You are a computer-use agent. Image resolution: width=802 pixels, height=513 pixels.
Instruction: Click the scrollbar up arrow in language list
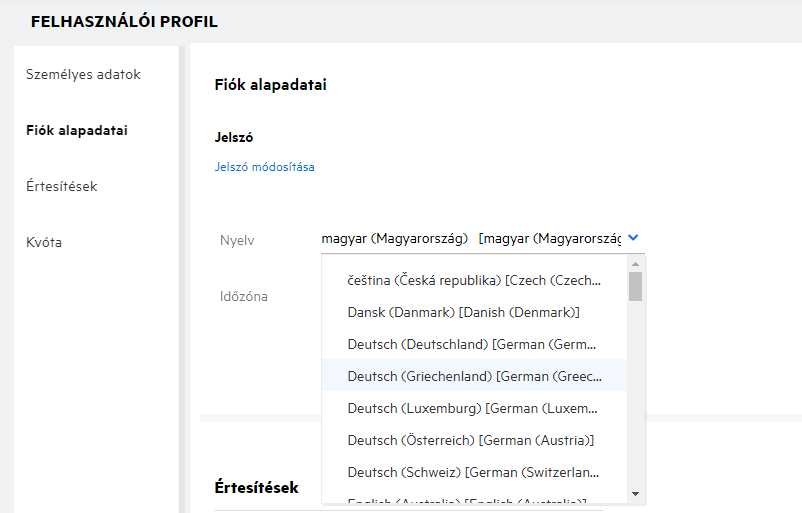635,264
